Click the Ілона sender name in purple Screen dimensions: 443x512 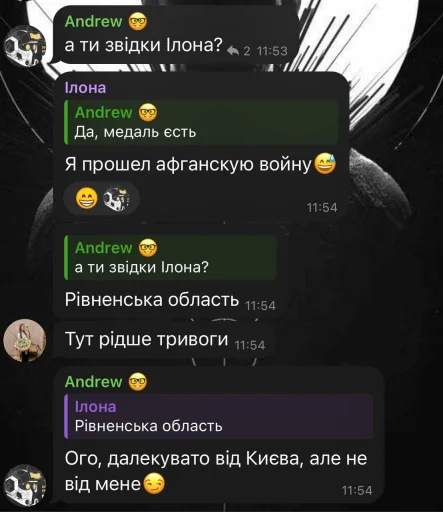pyautogui.click(x=86, y=88)
